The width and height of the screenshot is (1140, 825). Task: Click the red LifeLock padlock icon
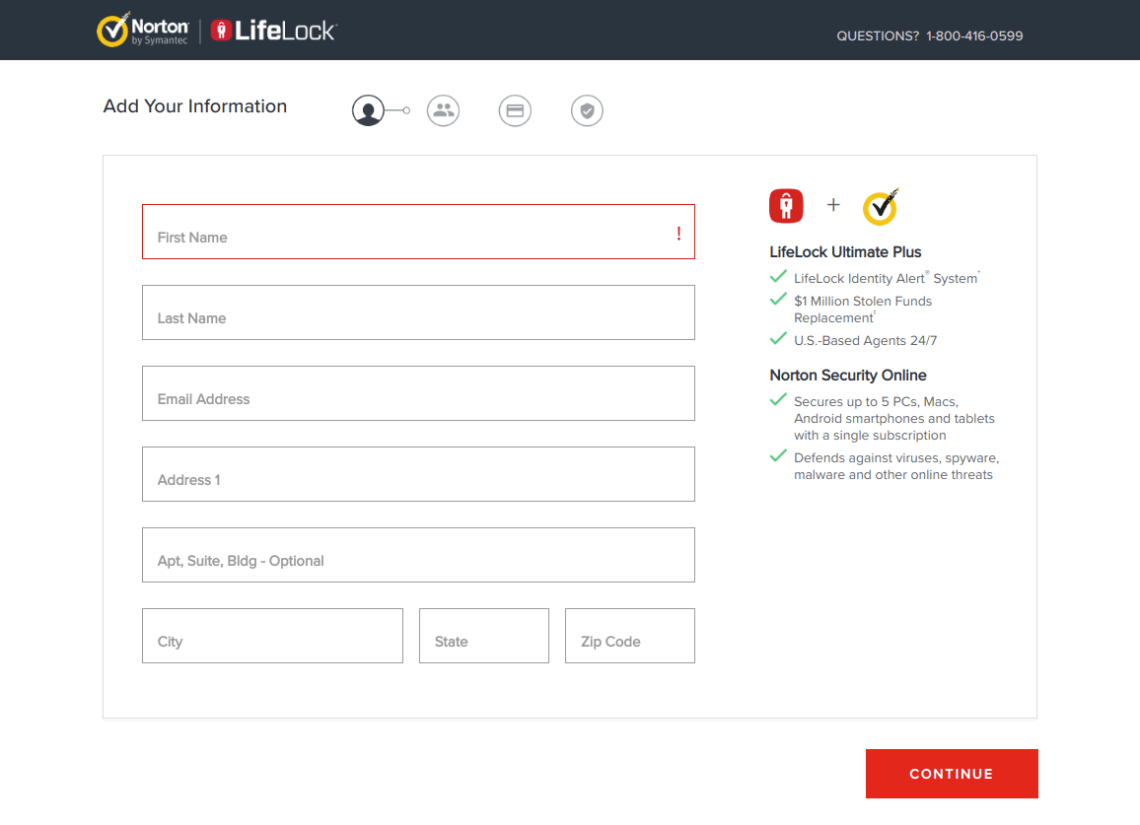(x=785, y=205)
